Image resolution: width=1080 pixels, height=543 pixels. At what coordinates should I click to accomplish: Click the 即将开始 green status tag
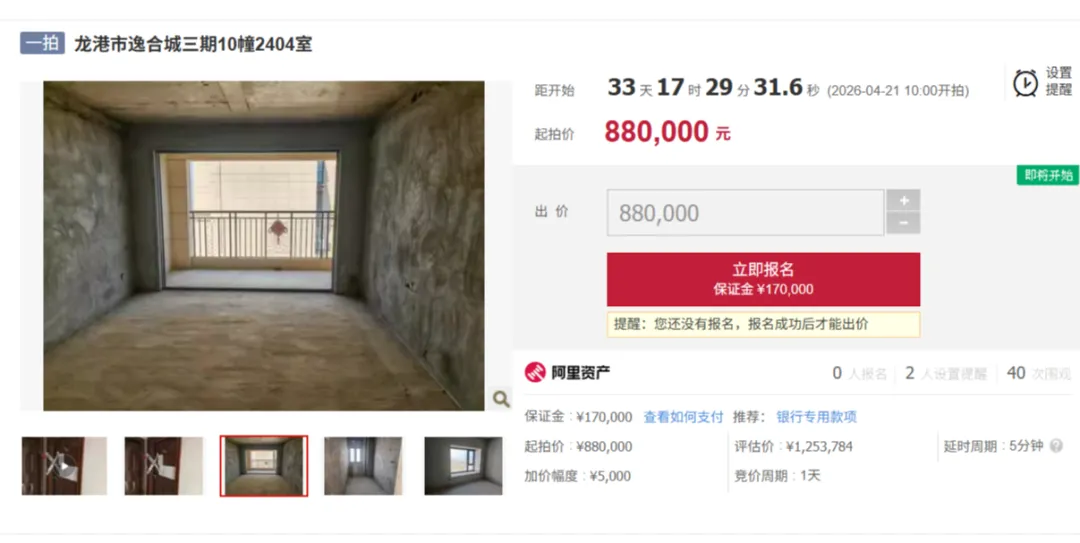click(1048, 175)
